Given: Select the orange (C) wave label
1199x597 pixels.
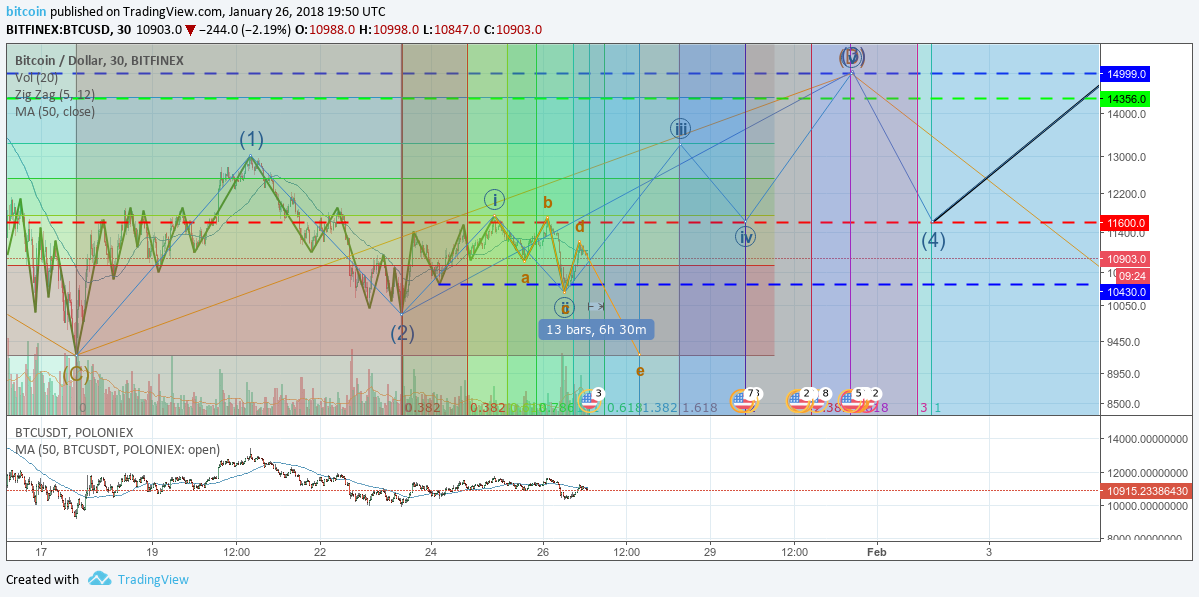Looking at the screenshot, I should pos(76,374).
